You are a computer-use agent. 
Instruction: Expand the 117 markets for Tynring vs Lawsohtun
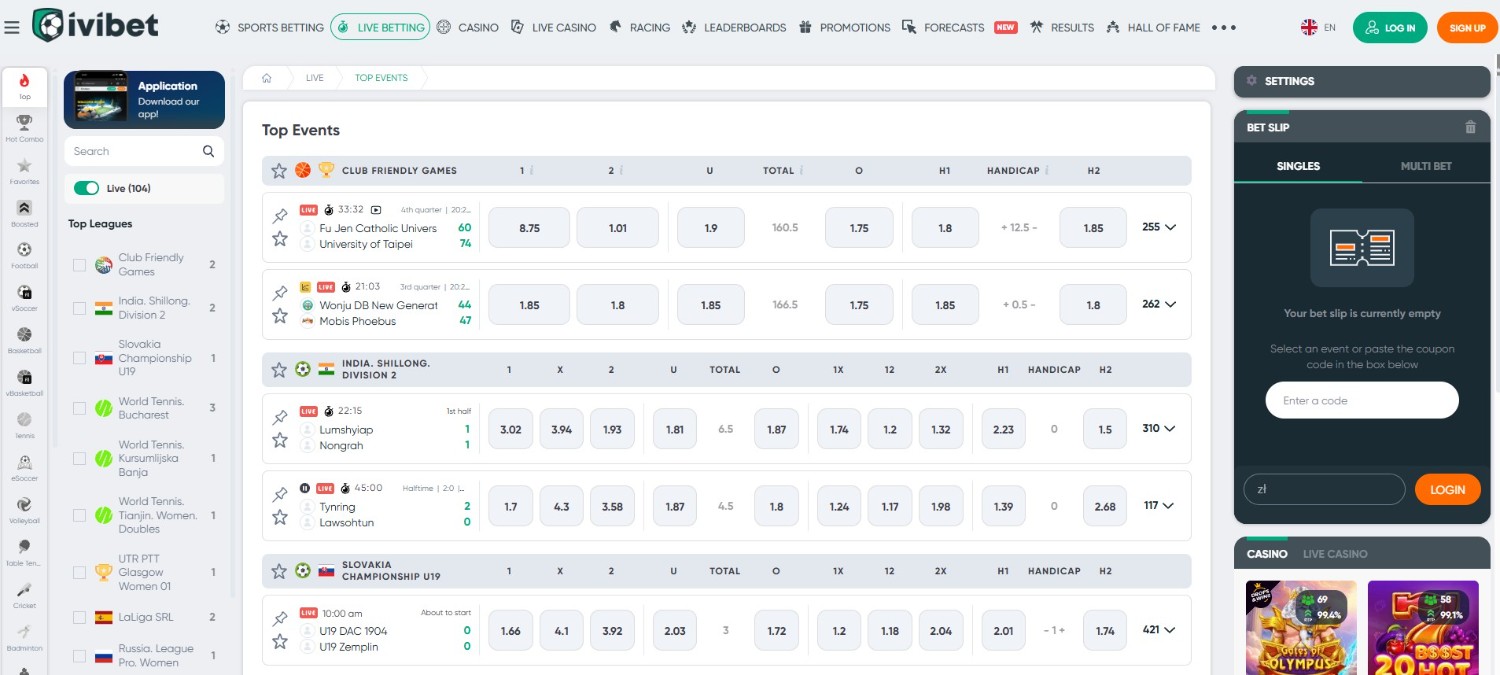pos(1160,506)
